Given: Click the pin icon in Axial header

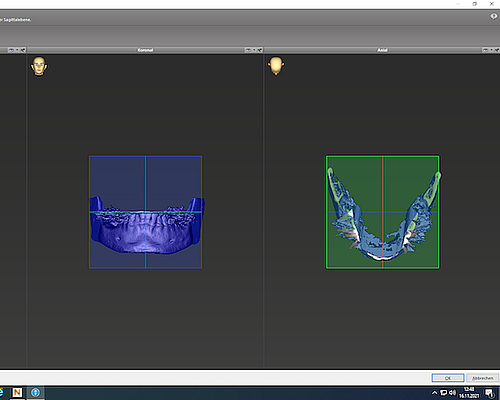Looking at the screenshot, I should [497, 50].
